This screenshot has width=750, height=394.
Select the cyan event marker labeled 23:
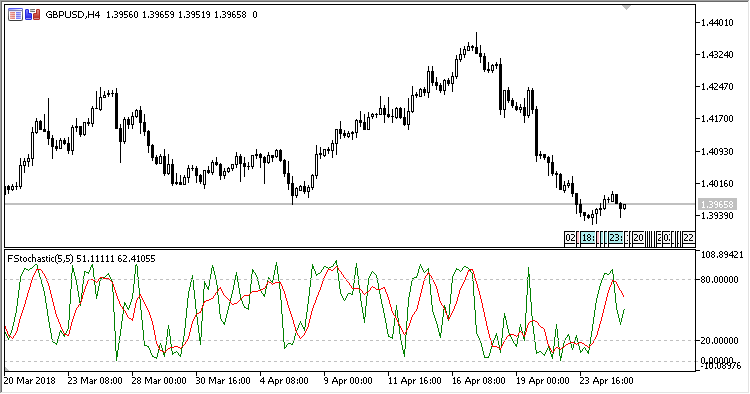pos(616,238)
